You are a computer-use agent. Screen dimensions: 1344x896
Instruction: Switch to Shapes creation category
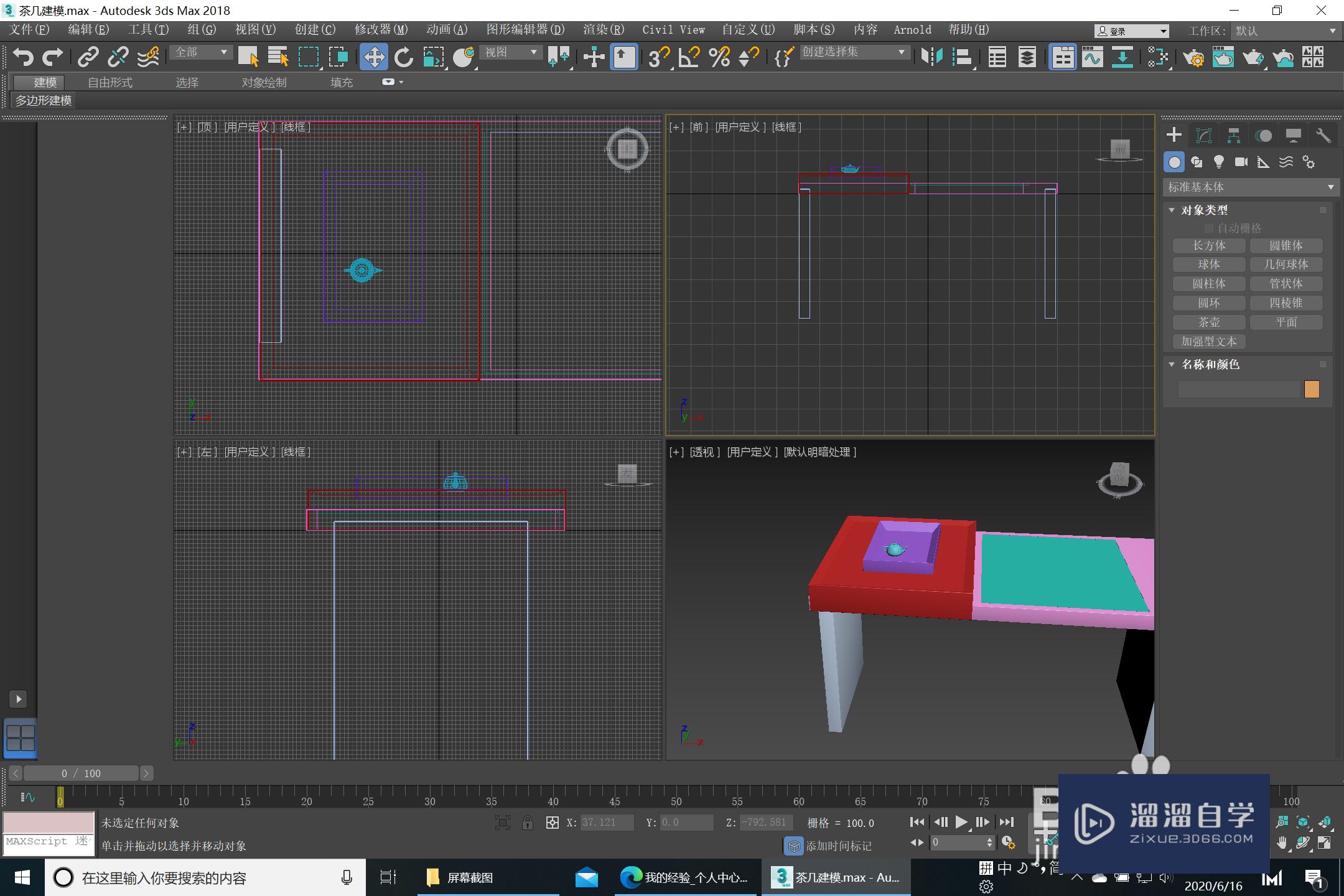(1197, 162)
